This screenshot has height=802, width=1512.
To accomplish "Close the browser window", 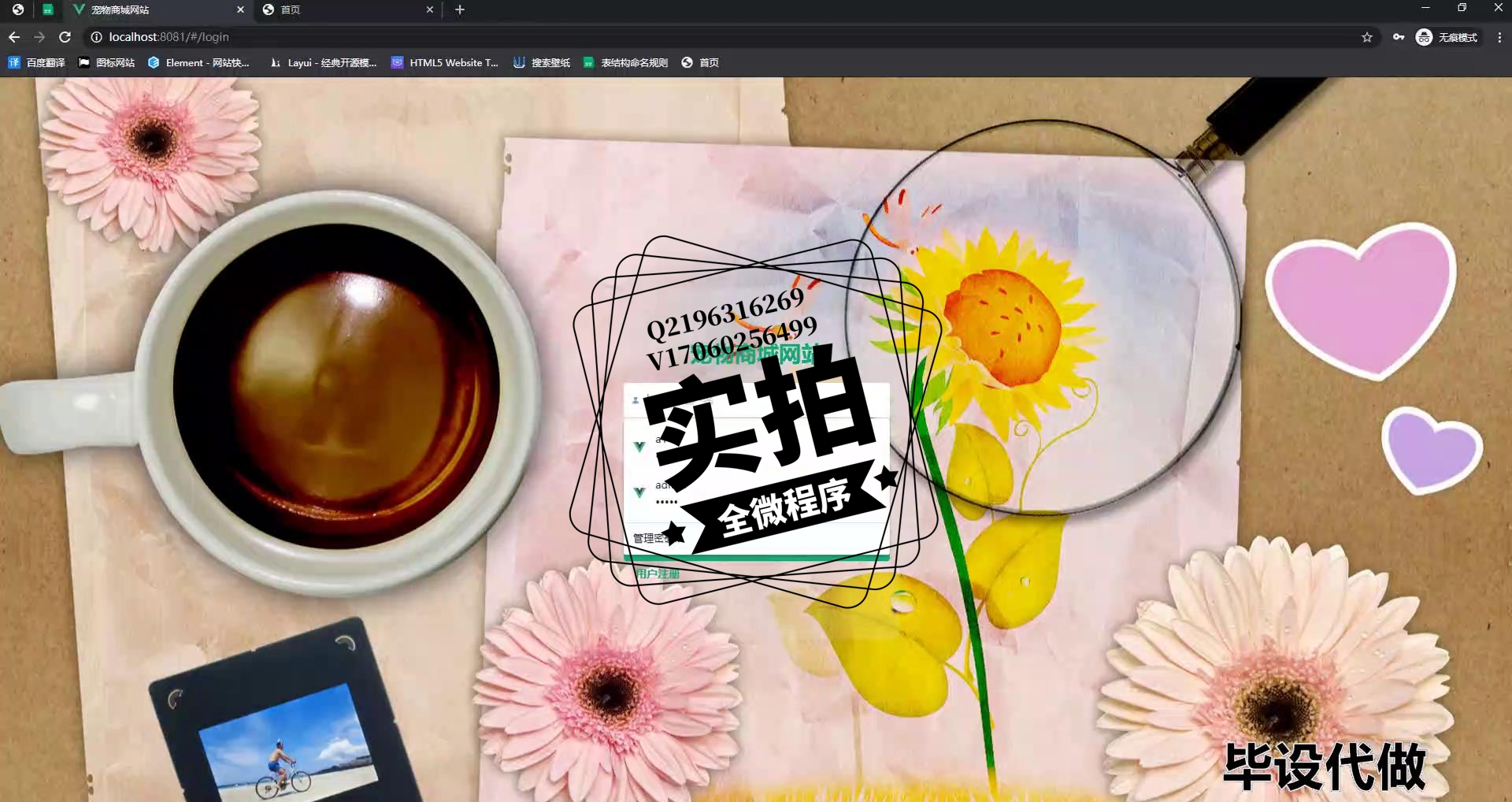I will click(1498, 8).
